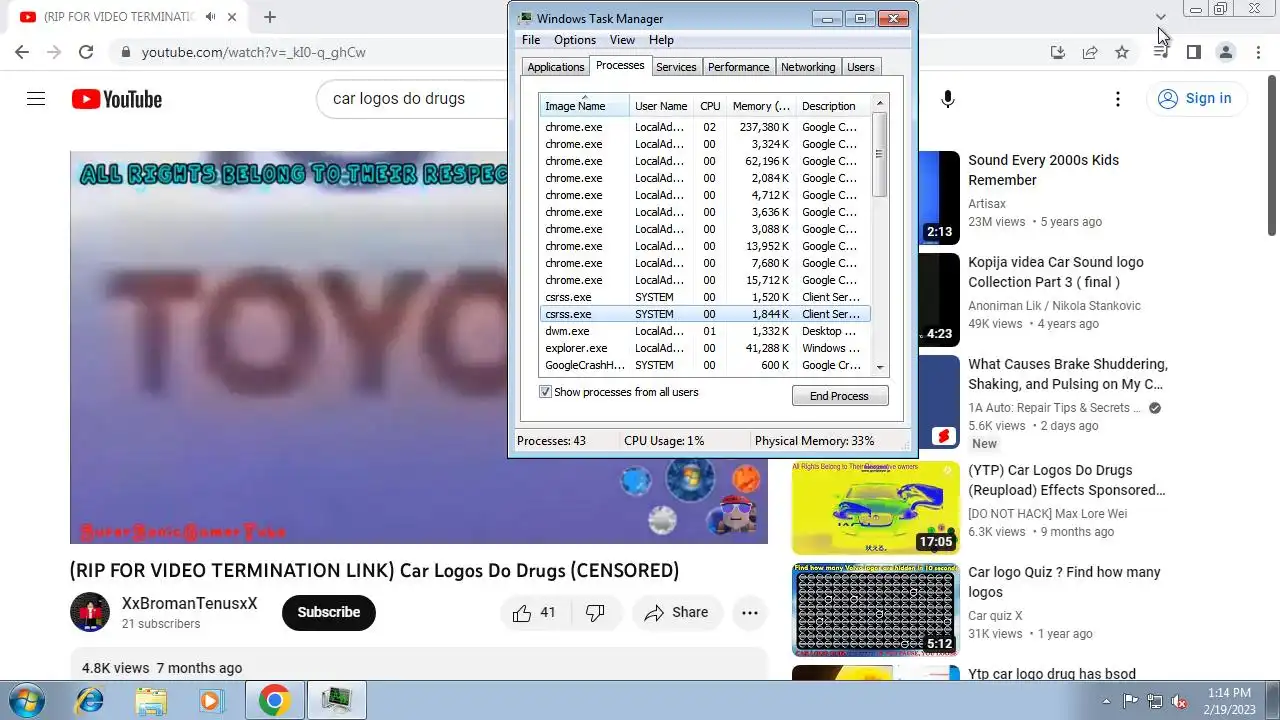The width and height of the screenshot is (1280, 720).
Task: Click Task Manager taskbar icon
Action: point(337,700)
